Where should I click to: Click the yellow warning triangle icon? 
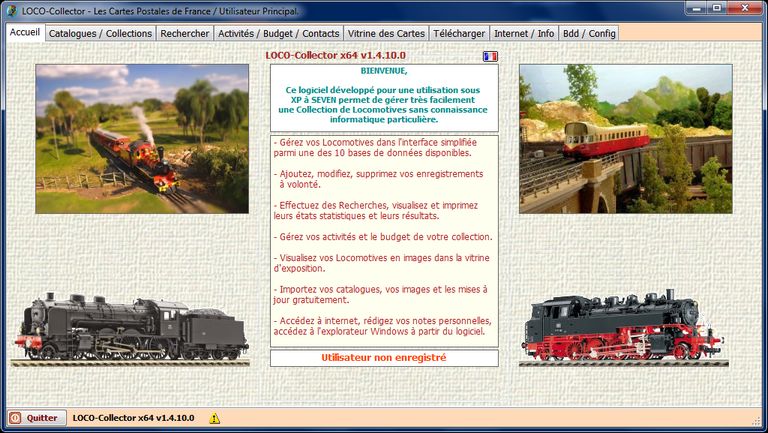pos(215,418)
